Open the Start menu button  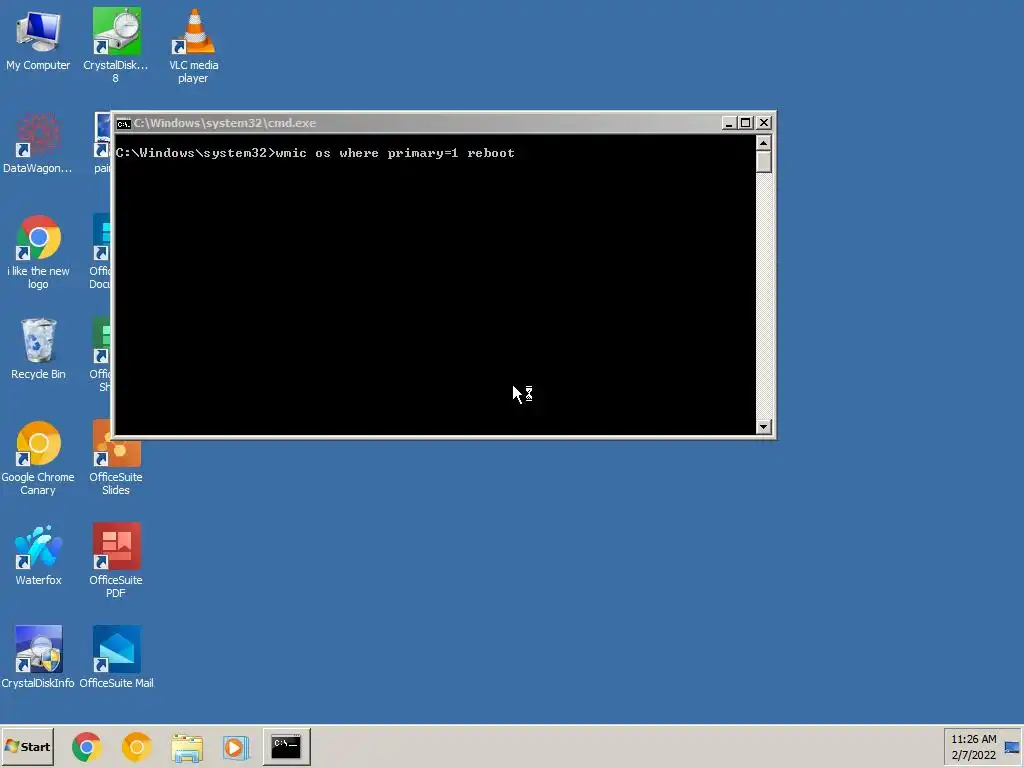(27, 746)
